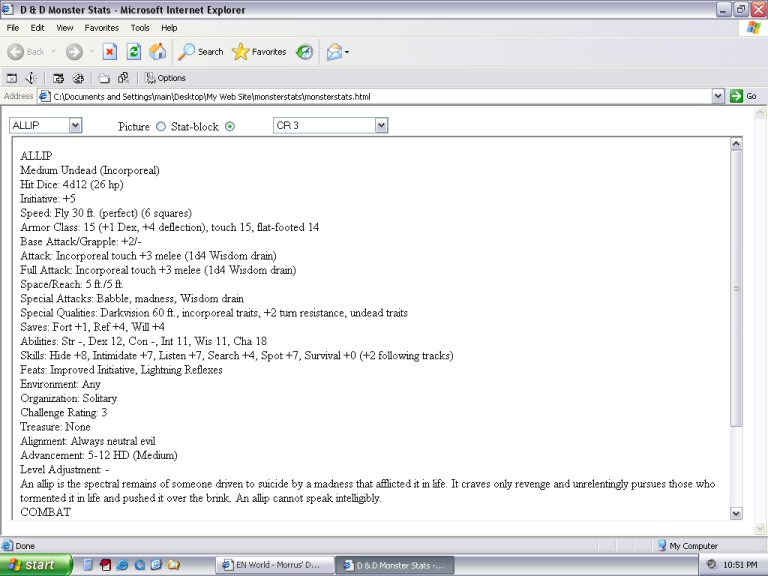The image size is (768, 576).
Task: Click the third icon in the Options toolbar
Action: pos(58,78)
